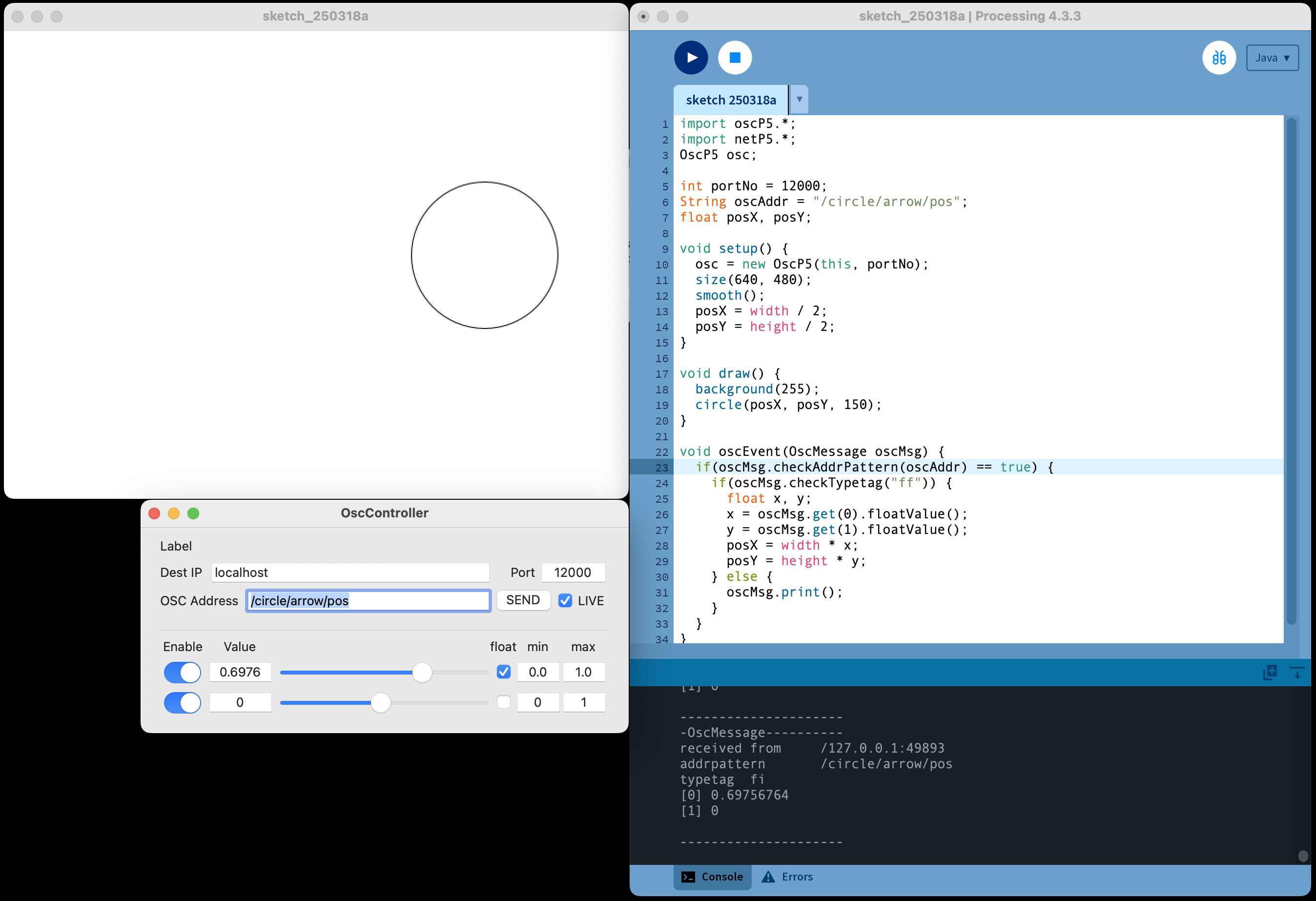Click the console scroll-to-bottom icon
The width and height of the screenshot is (1316, 901).
tap(1297, 672)
